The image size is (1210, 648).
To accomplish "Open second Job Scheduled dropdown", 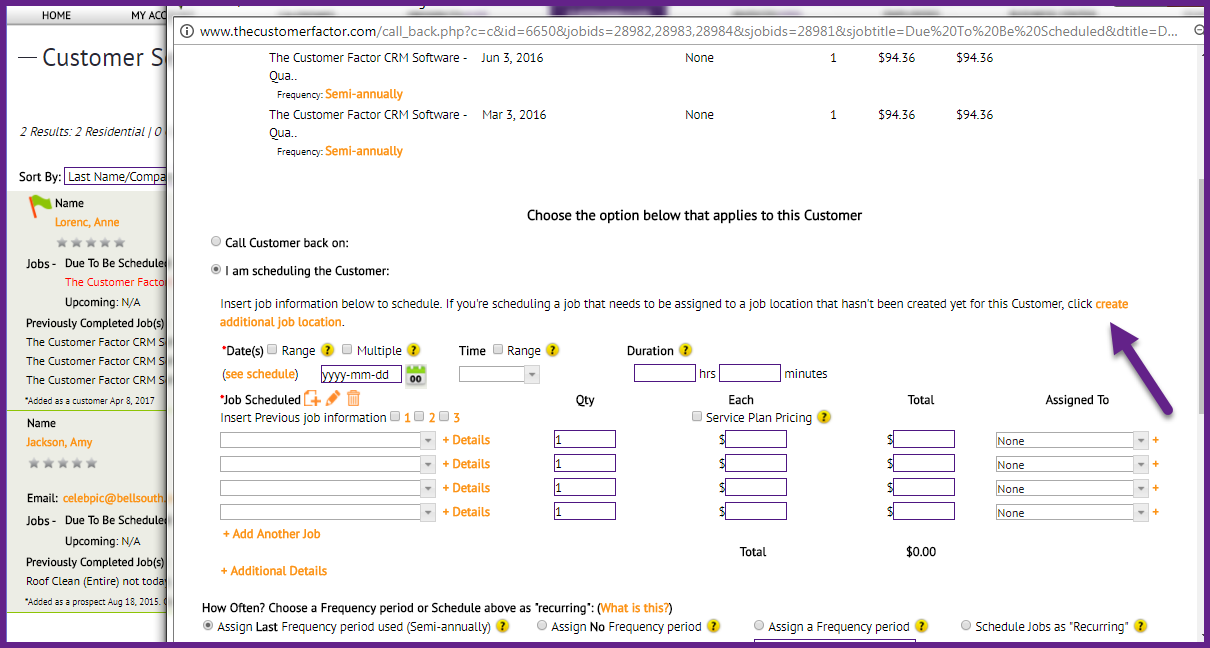I will [x=328, y=464].
